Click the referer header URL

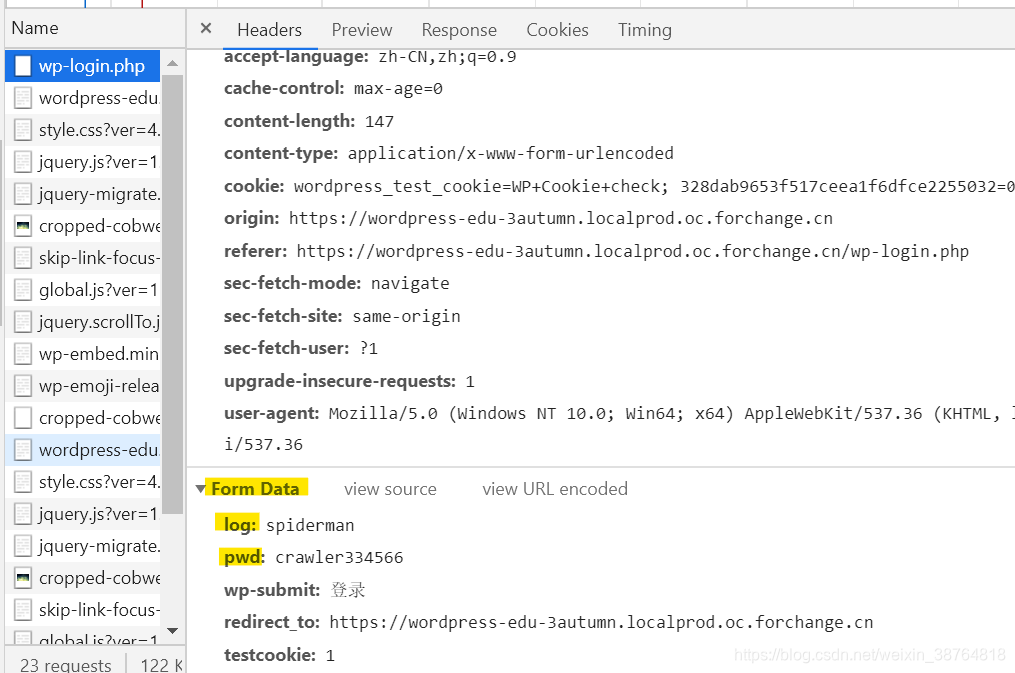coord(632,251)
